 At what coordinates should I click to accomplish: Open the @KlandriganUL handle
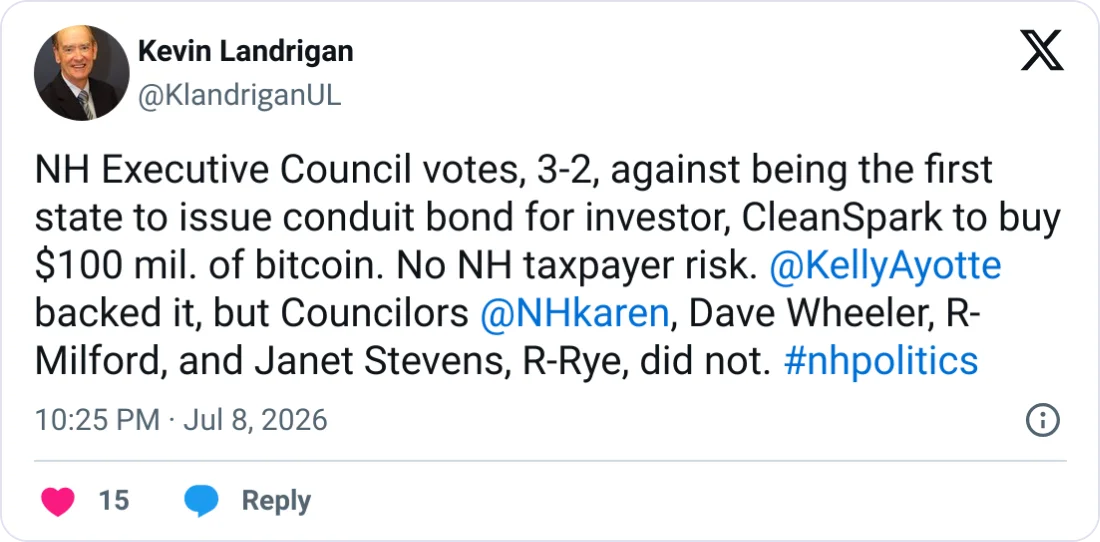tap(240, 97)
